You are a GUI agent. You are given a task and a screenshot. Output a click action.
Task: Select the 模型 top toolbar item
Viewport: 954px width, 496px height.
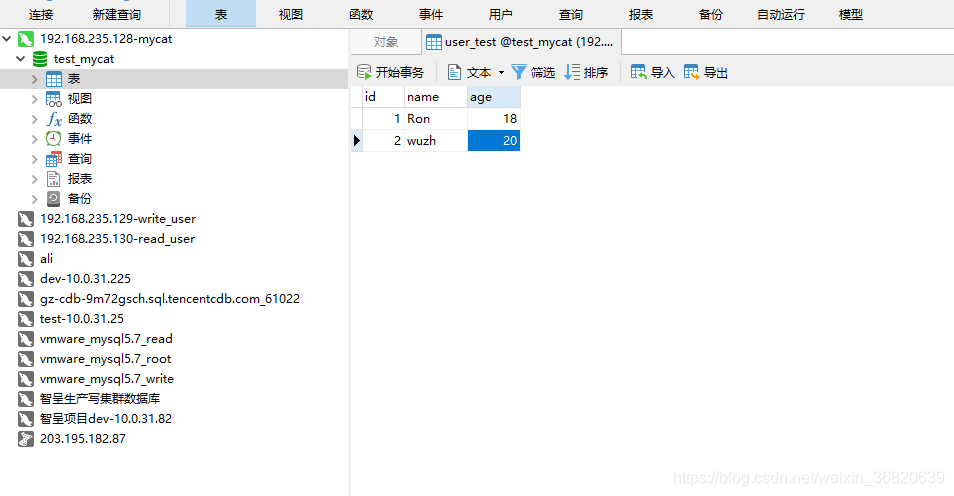(851, 15)
